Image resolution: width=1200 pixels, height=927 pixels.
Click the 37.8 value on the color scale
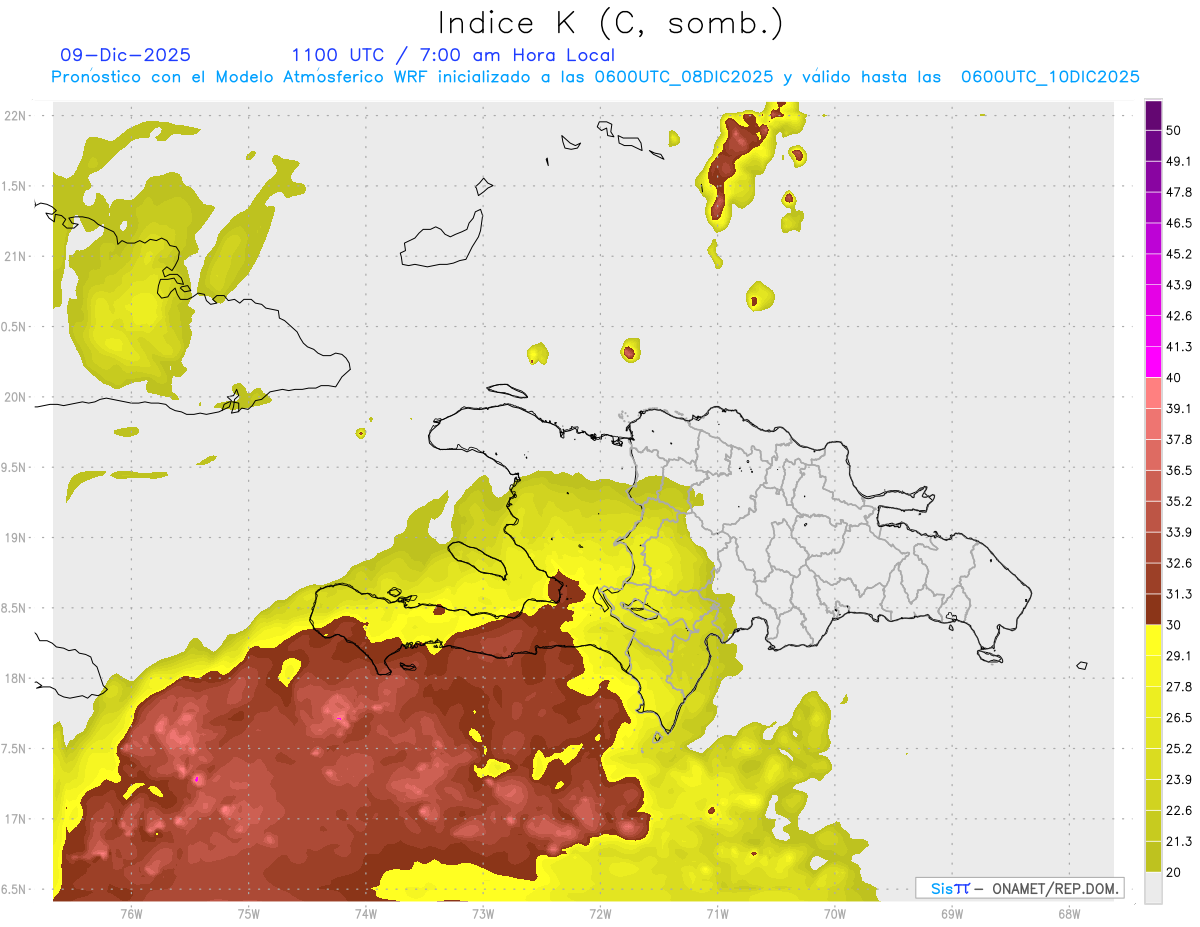[x=1178, y=440]
